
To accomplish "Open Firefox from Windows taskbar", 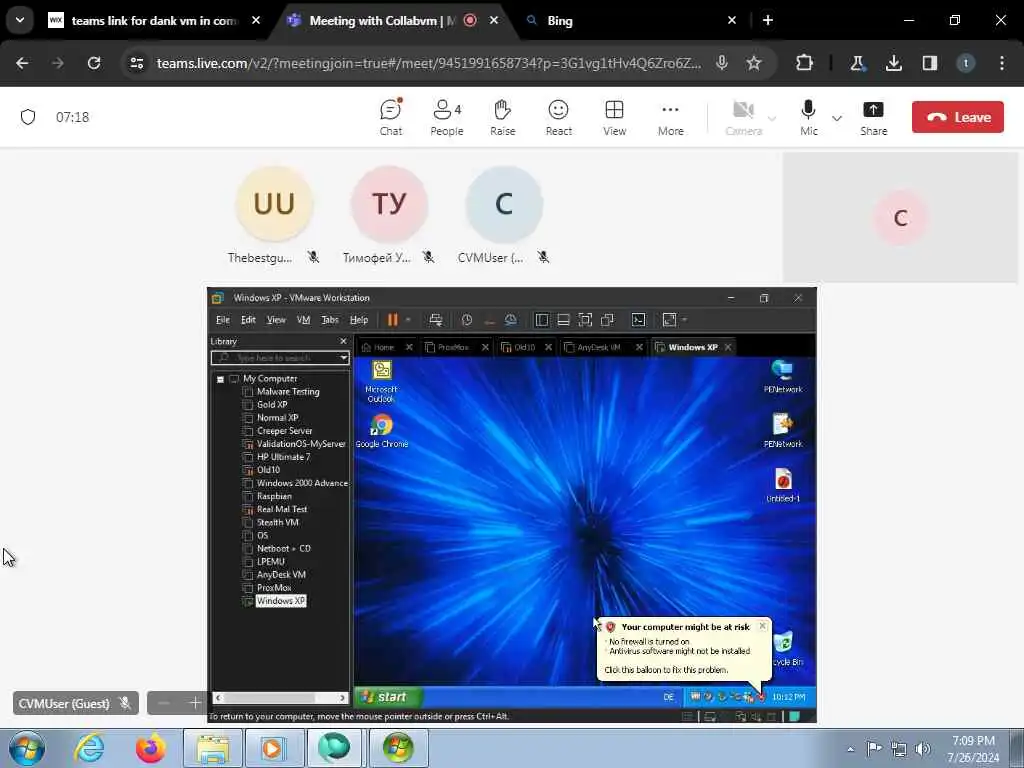I will coord(150,748).
